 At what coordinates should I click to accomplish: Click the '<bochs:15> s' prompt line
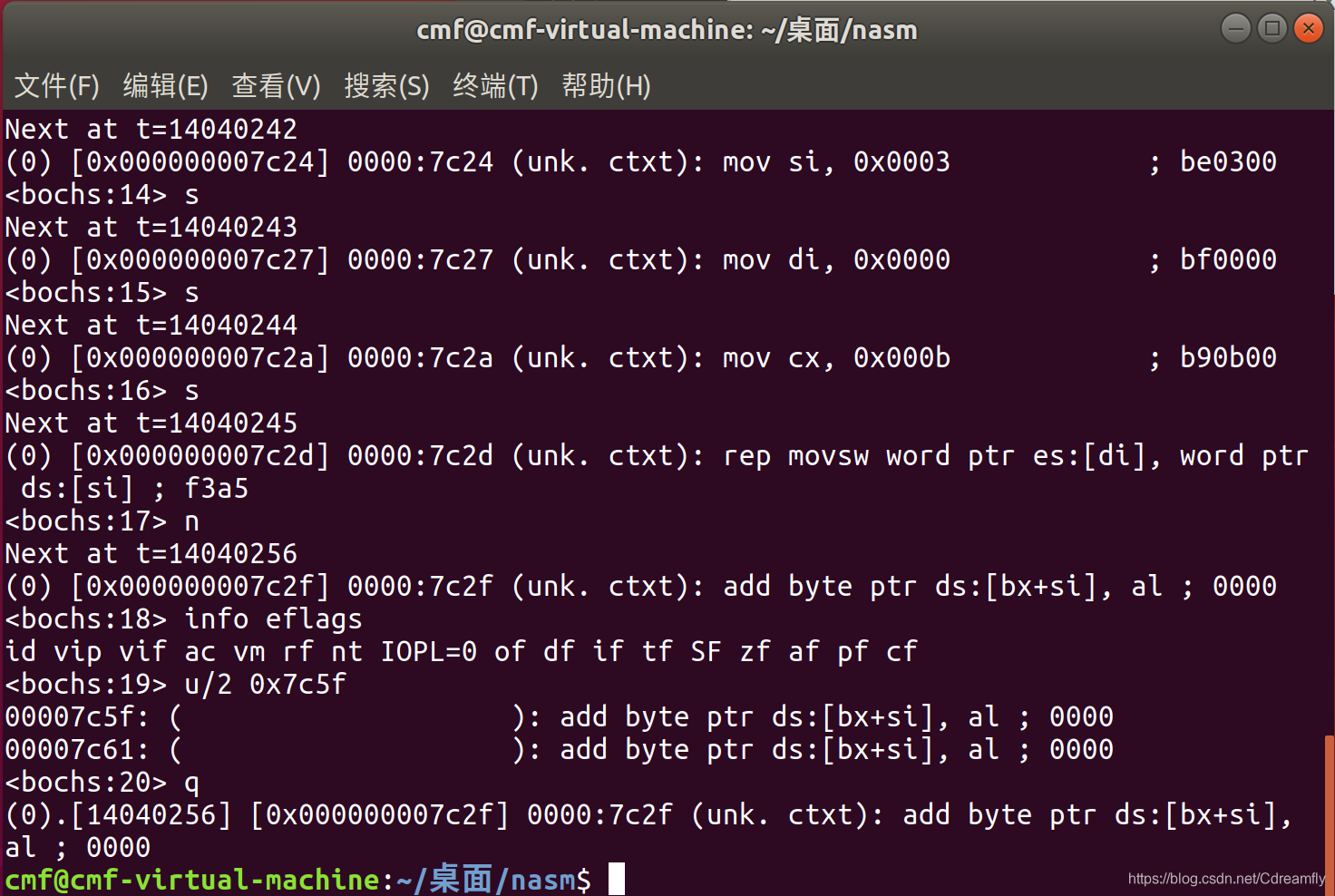coord(102,292)
